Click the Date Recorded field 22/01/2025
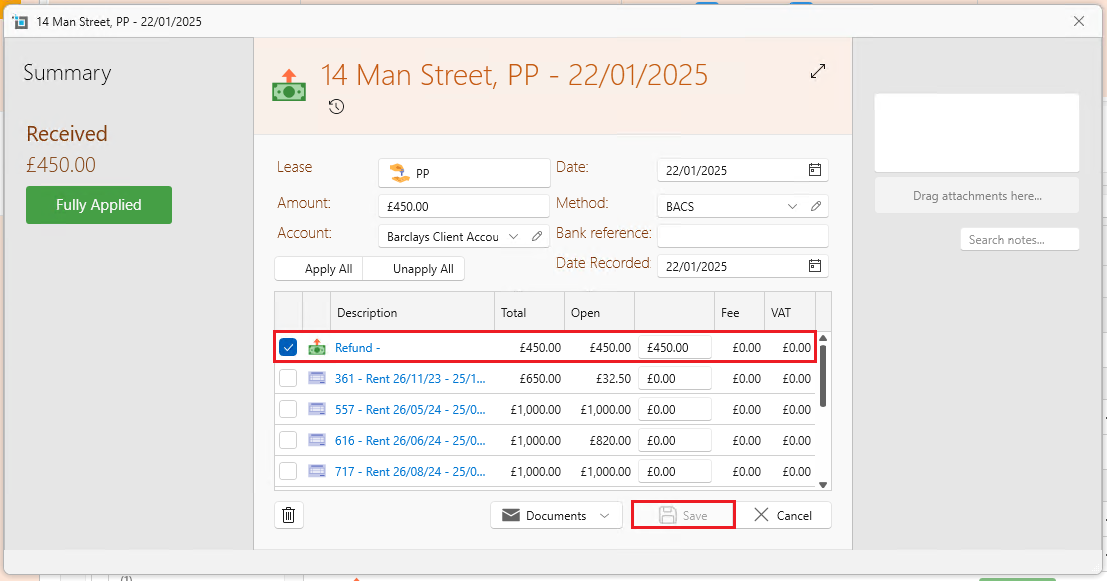Viewport: 1107px width, 581px height. 743,266
